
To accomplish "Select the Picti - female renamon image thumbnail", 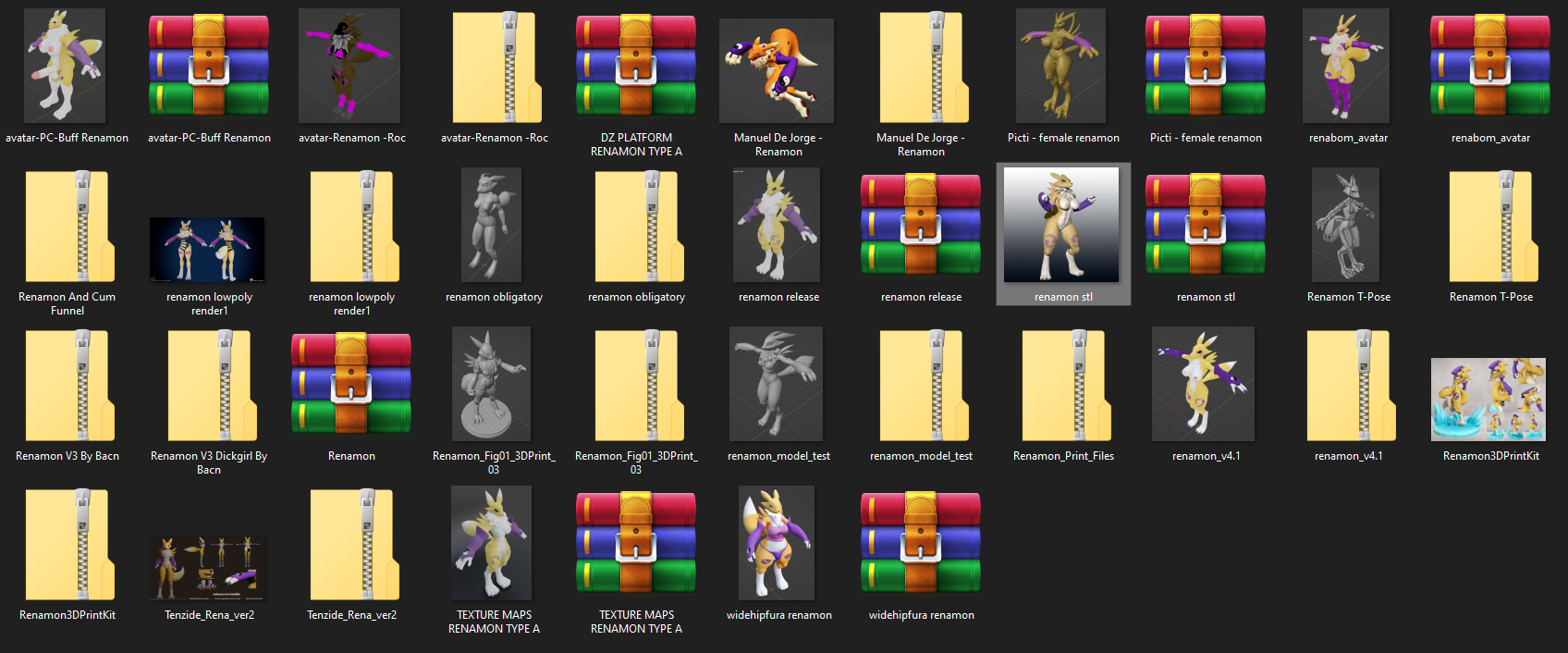I will tap(1060, 66).
